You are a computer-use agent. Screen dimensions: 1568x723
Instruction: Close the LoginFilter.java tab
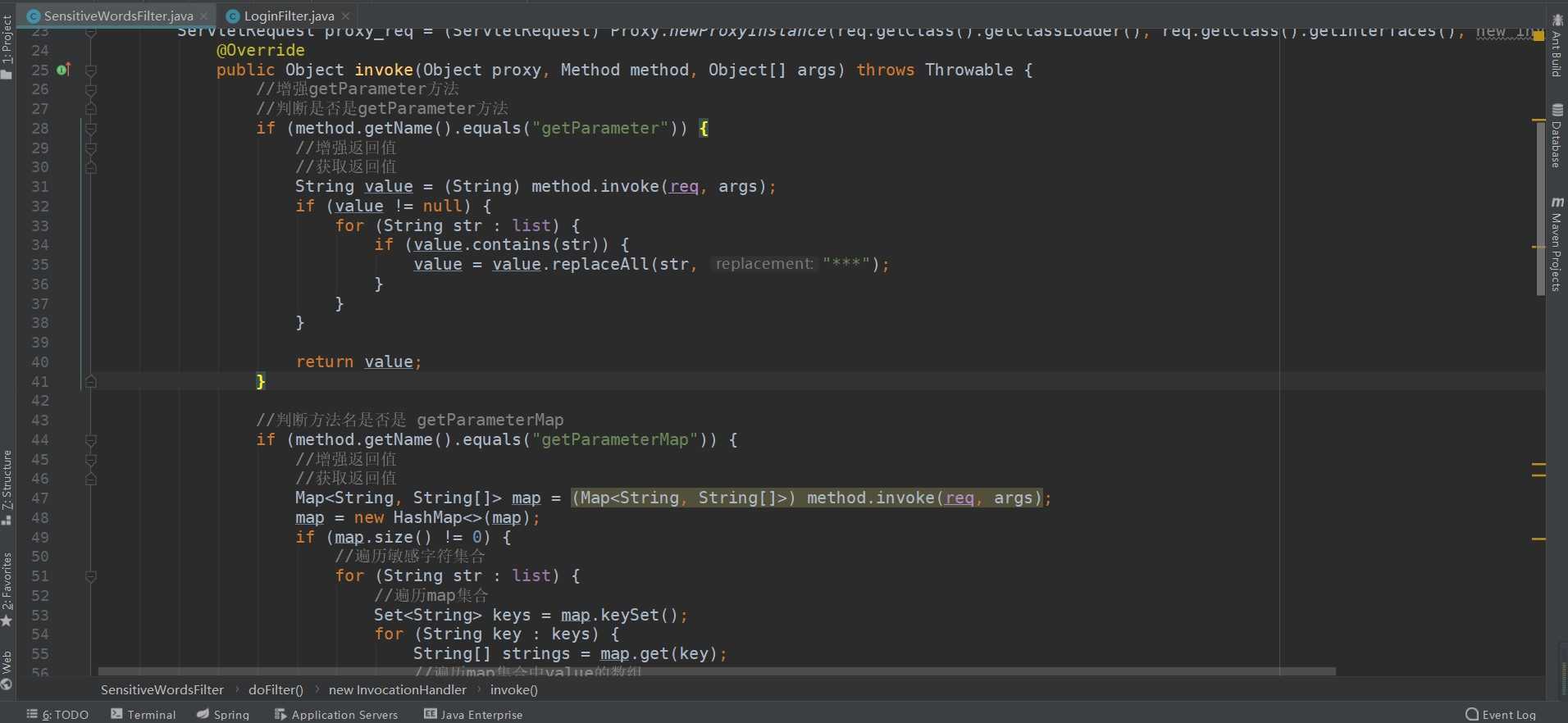pos(346,16)
